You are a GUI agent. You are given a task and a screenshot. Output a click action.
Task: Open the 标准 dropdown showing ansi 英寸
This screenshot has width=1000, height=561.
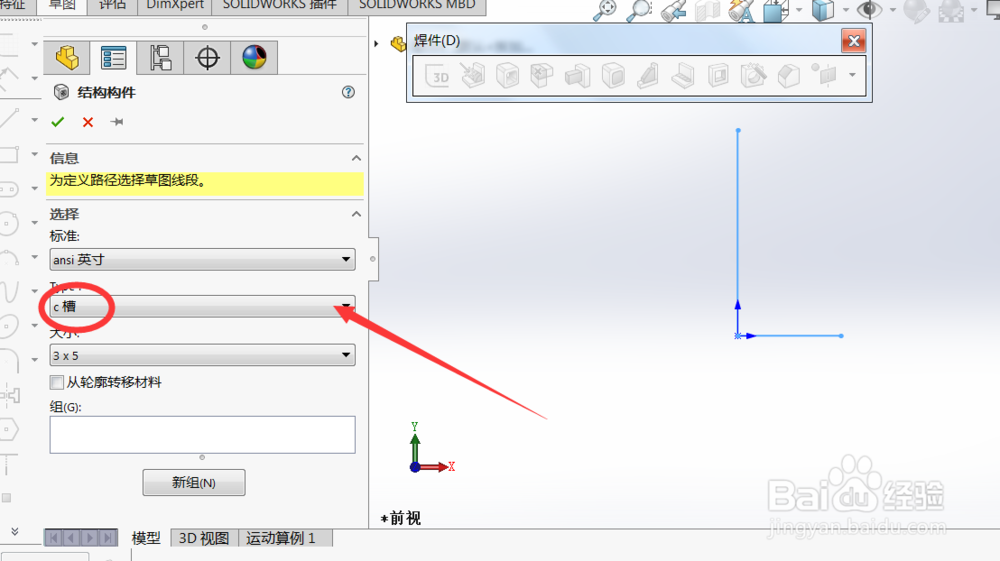[x=202, y=259]
